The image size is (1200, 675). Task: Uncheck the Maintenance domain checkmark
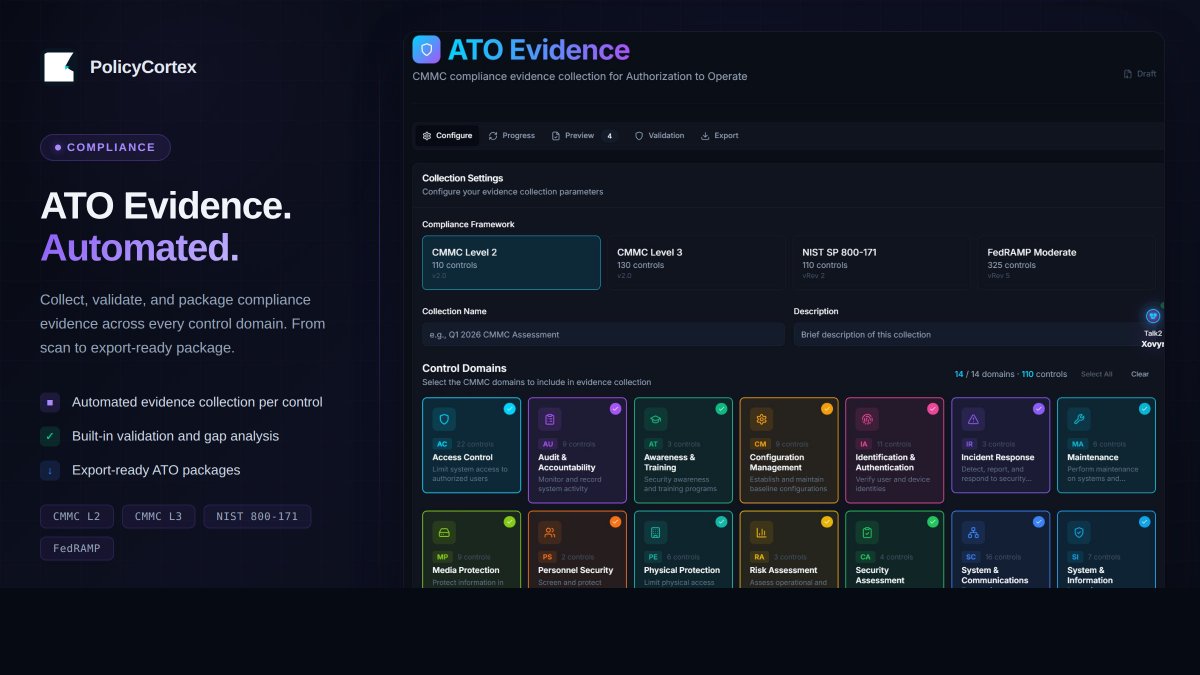(x=1145, y=408)
